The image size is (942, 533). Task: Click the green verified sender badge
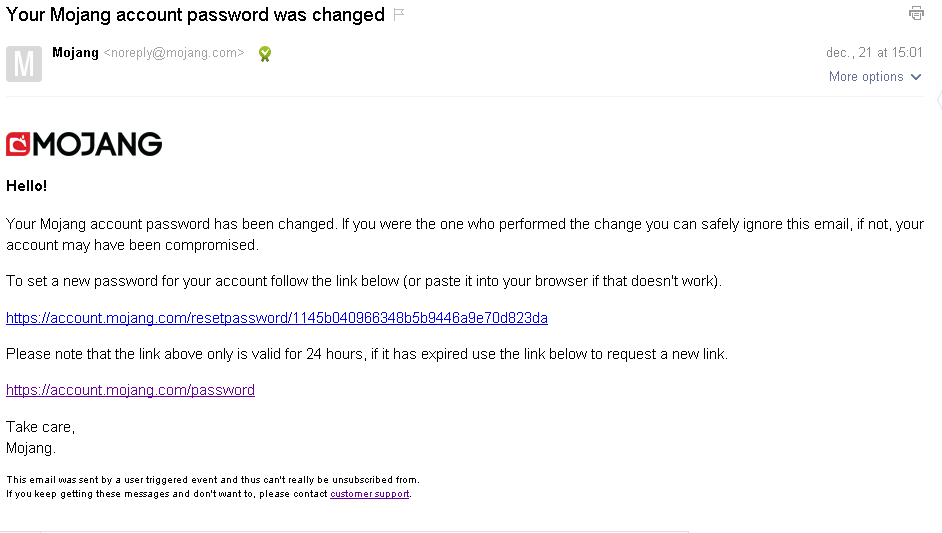[x=265, y=54]
